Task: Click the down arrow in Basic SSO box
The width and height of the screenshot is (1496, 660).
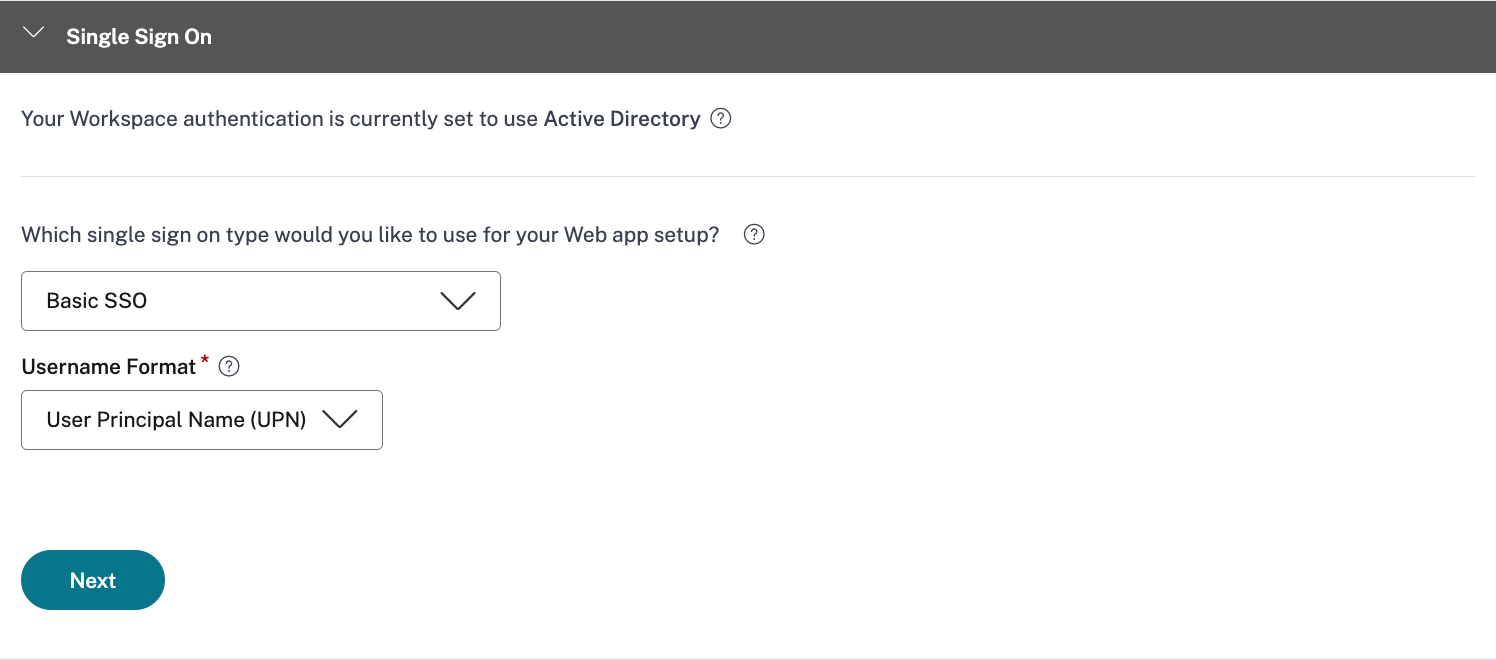Action: (457, 301)
